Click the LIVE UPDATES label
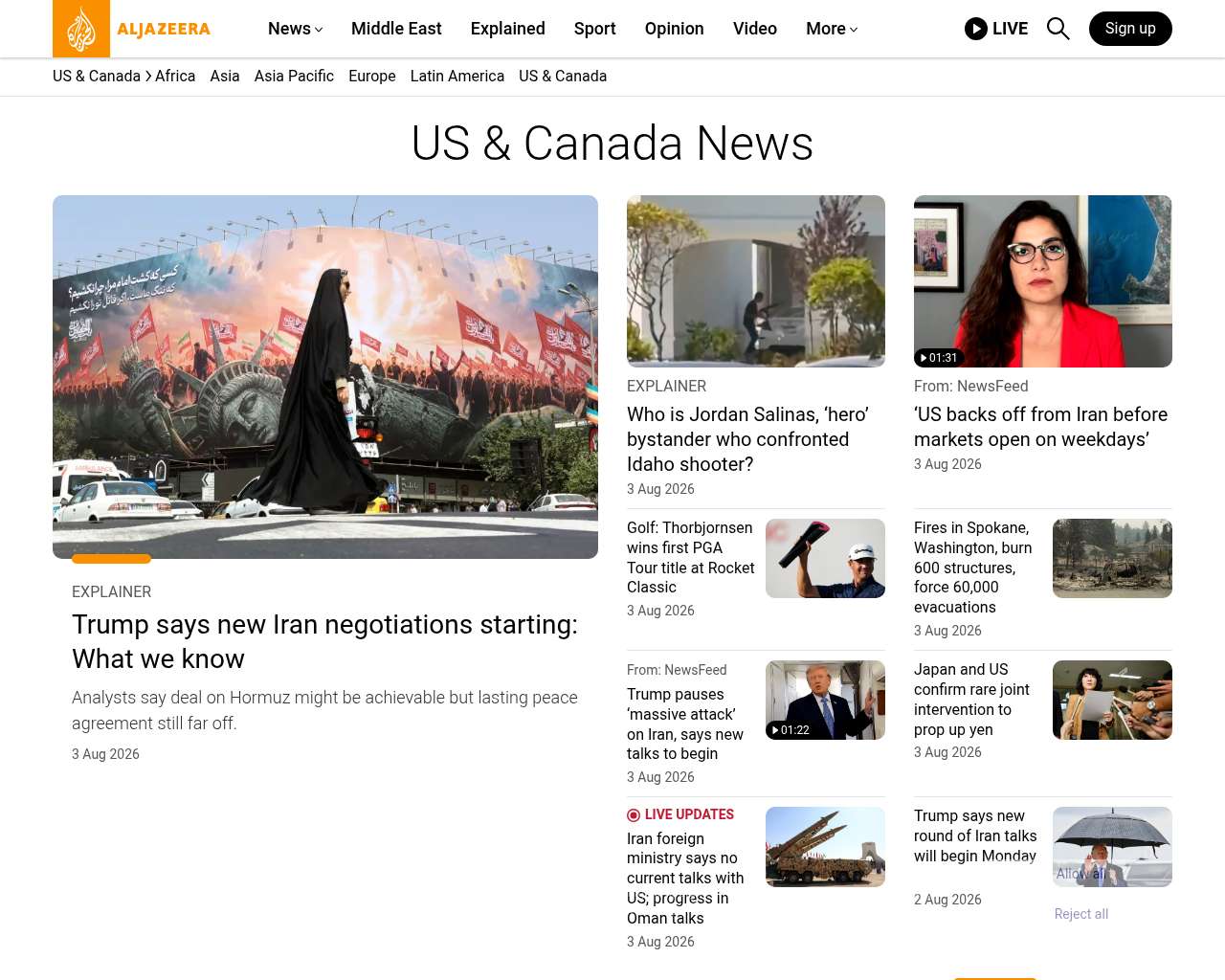The image size is (1225, 980). coord(689,814)
